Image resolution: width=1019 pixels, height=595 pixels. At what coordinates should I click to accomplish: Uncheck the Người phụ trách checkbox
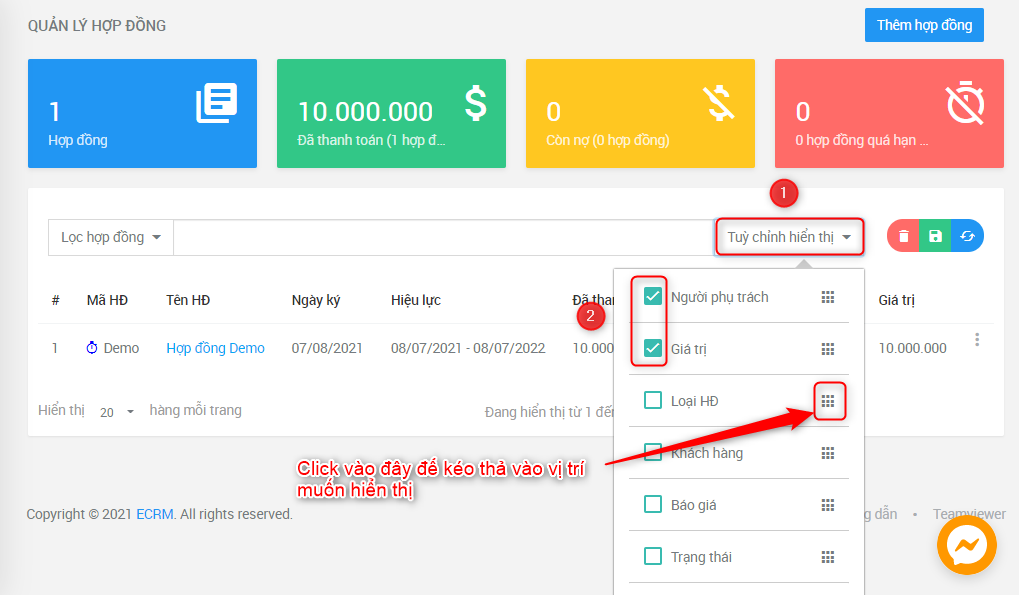click(653, 297)
